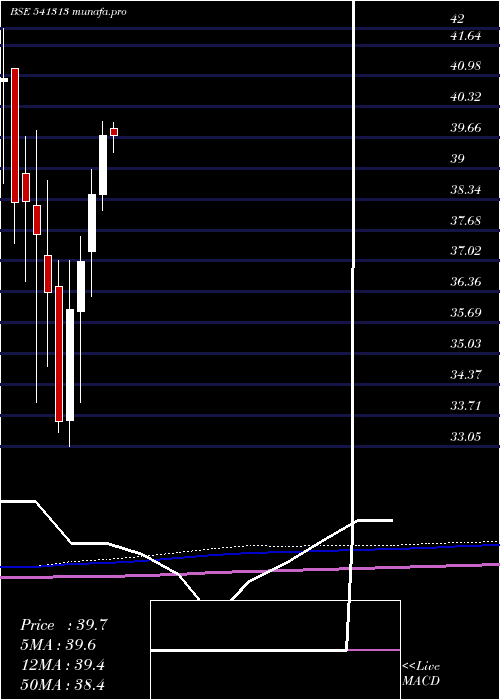500x700 pixels.
Task: Select the 39 price axis label
Action: (458, 159)
